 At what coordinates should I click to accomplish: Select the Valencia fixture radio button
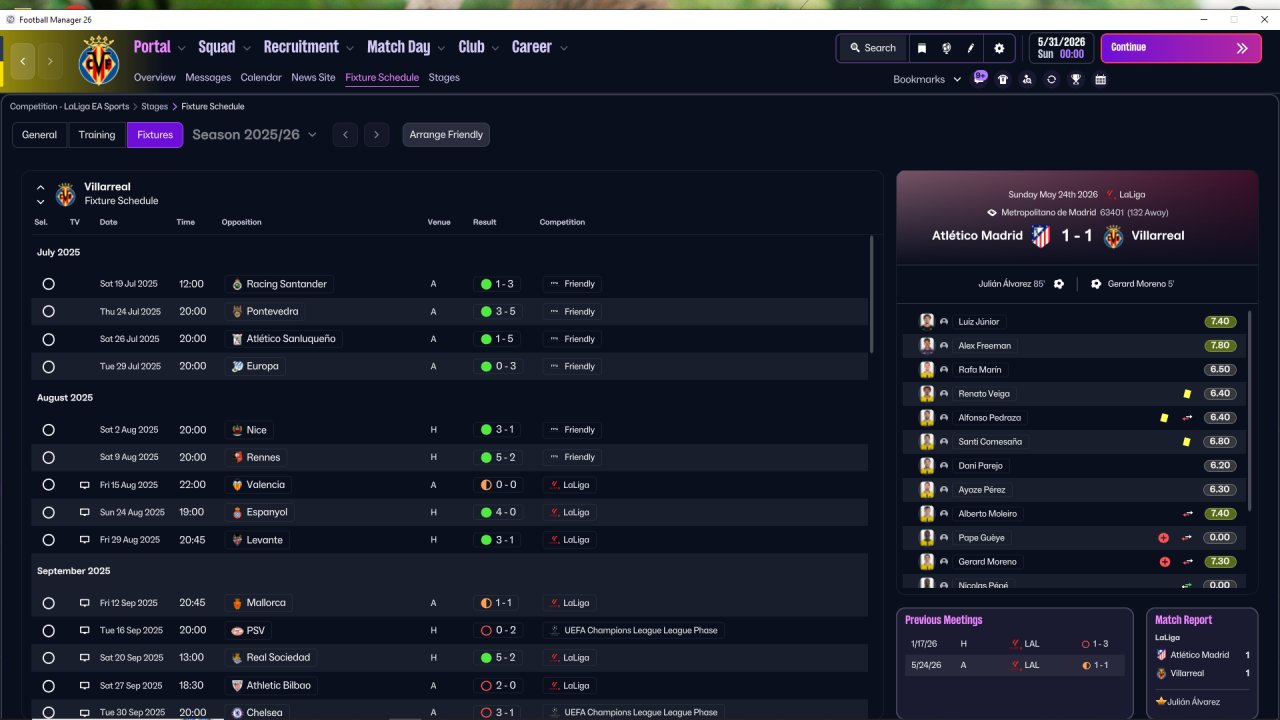[x=48, y=485]
